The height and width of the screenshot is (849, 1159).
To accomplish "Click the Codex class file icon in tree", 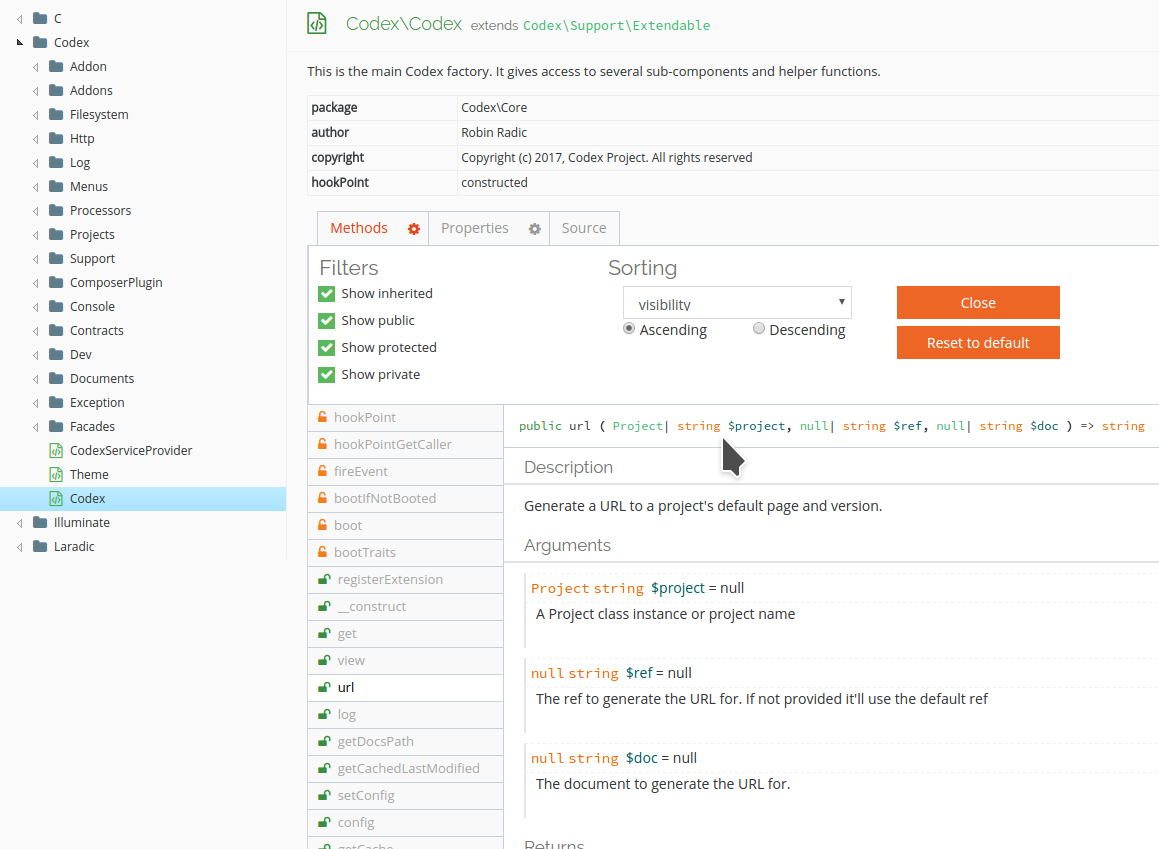I will pyautogui.click(x=56, y=498).
